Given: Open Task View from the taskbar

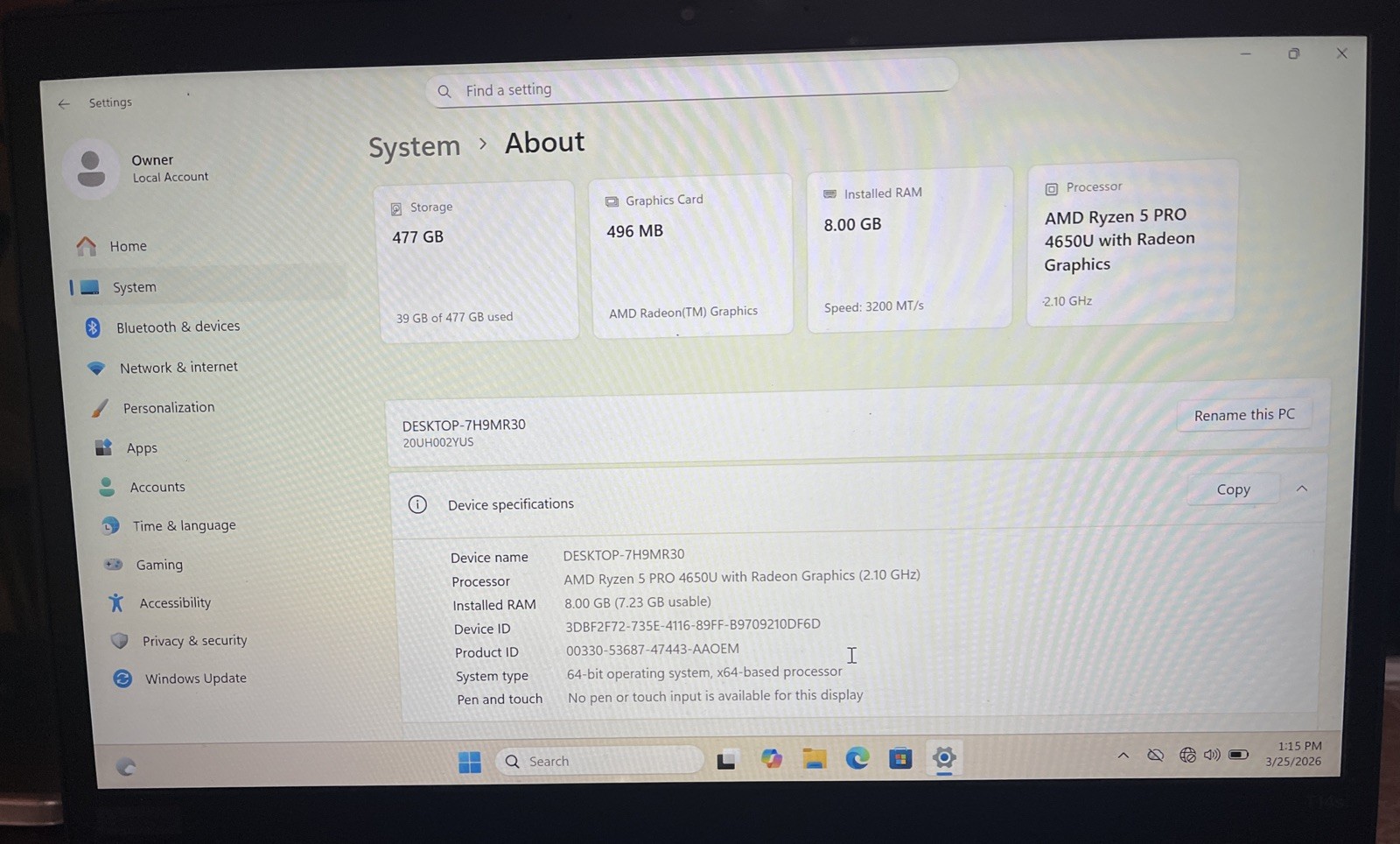Looking at the screenshot, I should [x=726, y=761].
